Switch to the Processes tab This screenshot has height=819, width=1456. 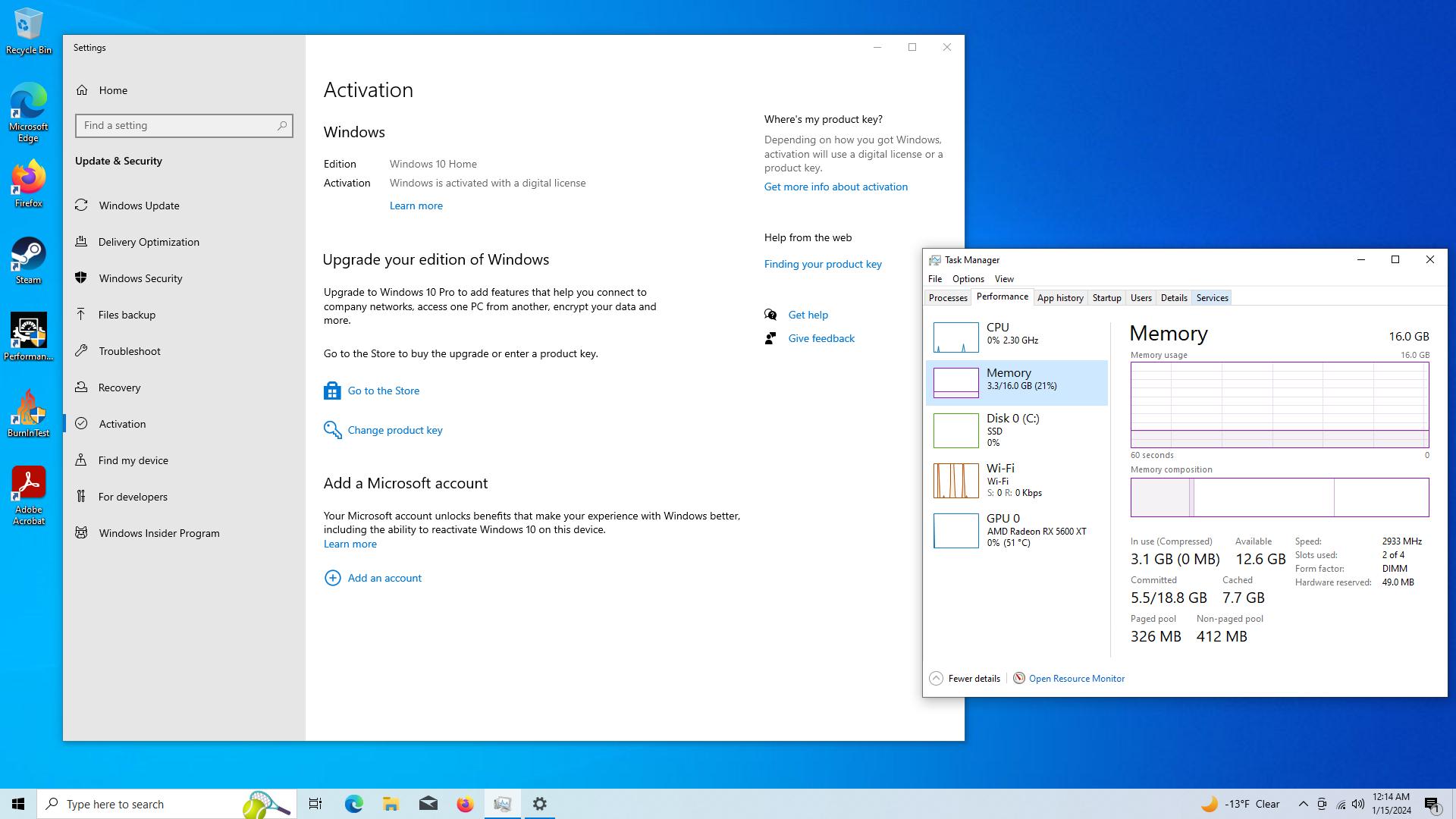click(948, 298)
